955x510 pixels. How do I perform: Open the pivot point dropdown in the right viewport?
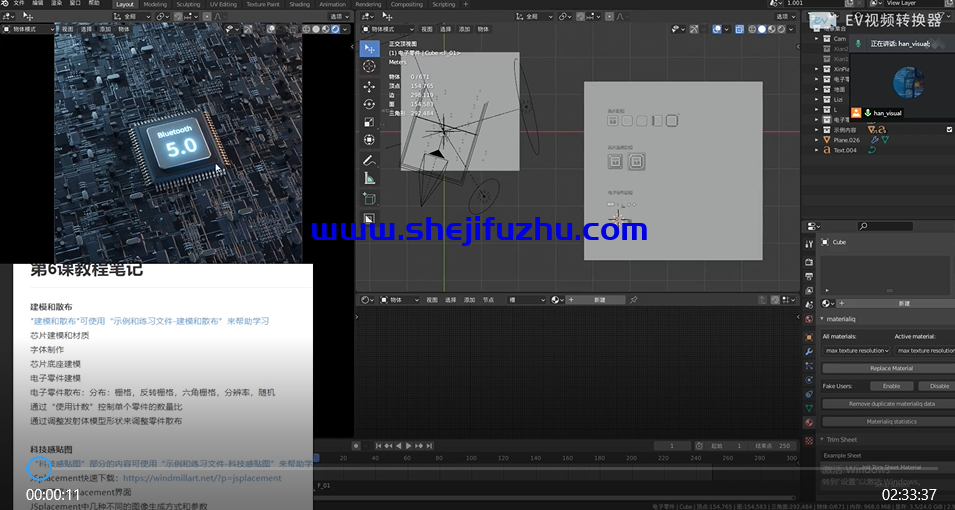tap(565, 16)
